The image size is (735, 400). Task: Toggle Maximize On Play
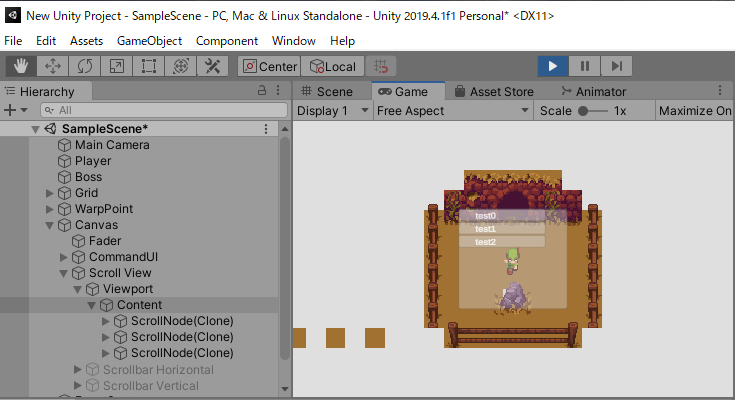pos(695,111)
